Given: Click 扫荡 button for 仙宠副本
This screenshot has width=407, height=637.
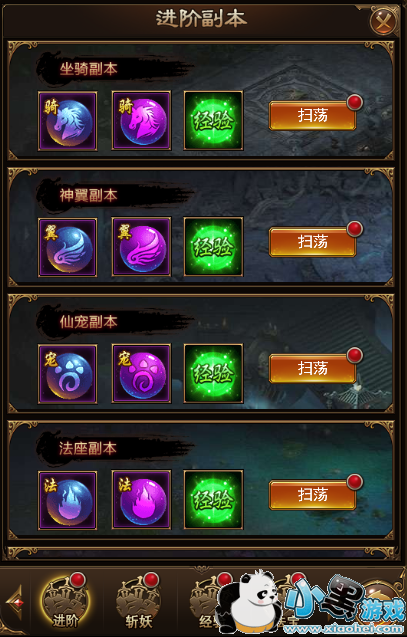Looking at the screenshot, I should pyautogui.click(x=312, y=369).
